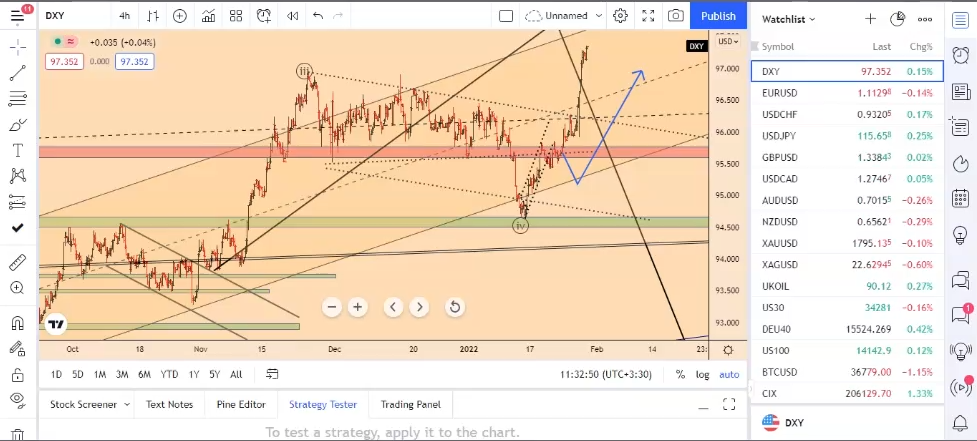Image resolution: width=977 pixels, height=441 pixels.
Task: Click the chart zoom in plus button
Action: coord(357,307)
